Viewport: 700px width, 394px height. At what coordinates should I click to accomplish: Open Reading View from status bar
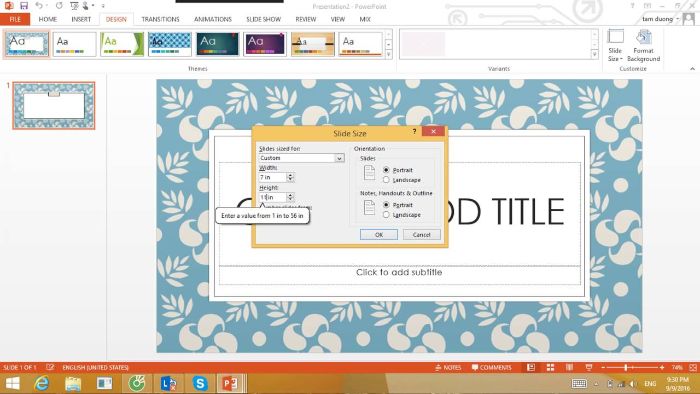click(569, 367)
